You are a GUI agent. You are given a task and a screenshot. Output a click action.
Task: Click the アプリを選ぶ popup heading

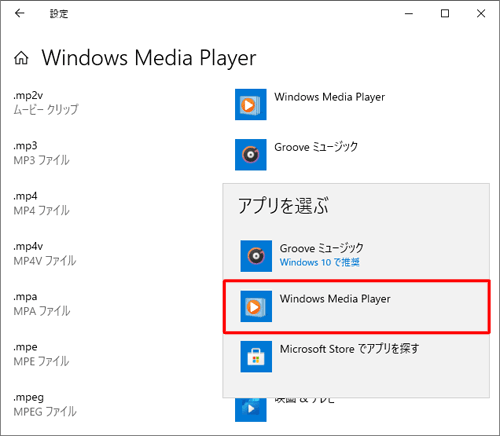(x=283, y=206)
